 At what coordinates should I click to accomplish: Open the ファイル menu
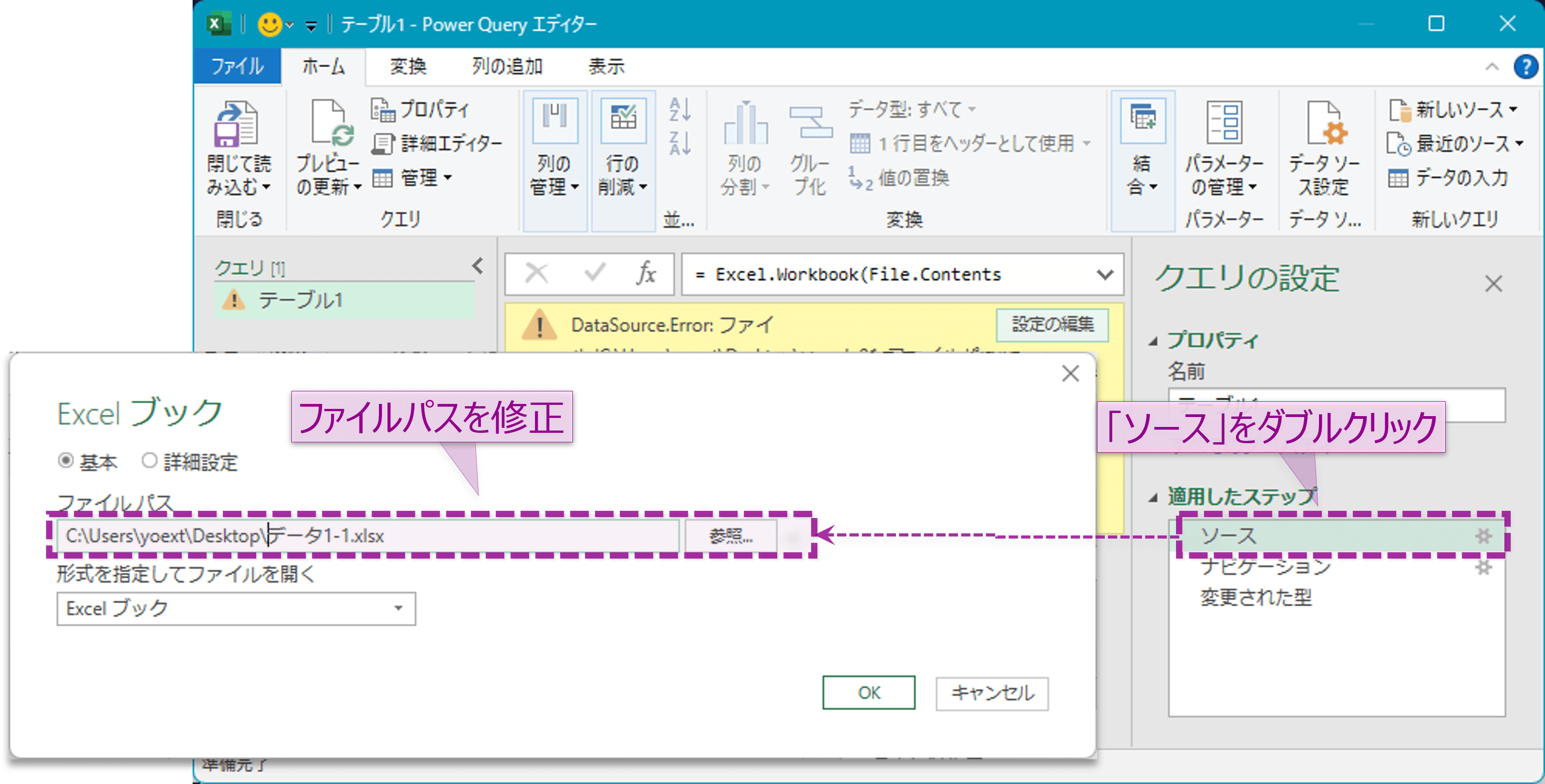tap(238, 67)
